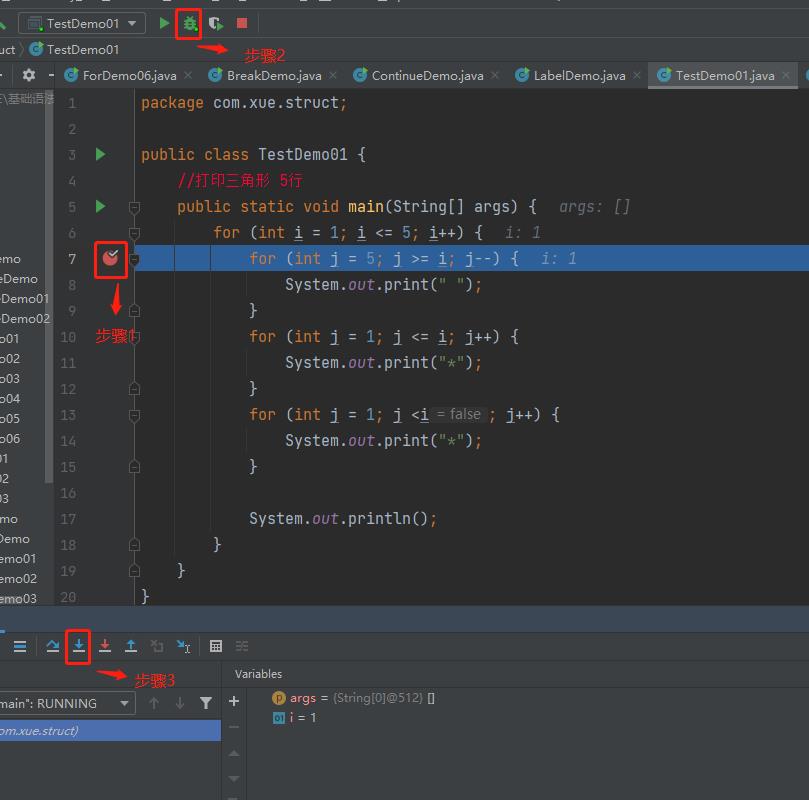The height and width of the screenshot is (800, 809).
Task: Select the com.xue.struct stack frame
Action: pyautogui.click(x=110, y=731)
